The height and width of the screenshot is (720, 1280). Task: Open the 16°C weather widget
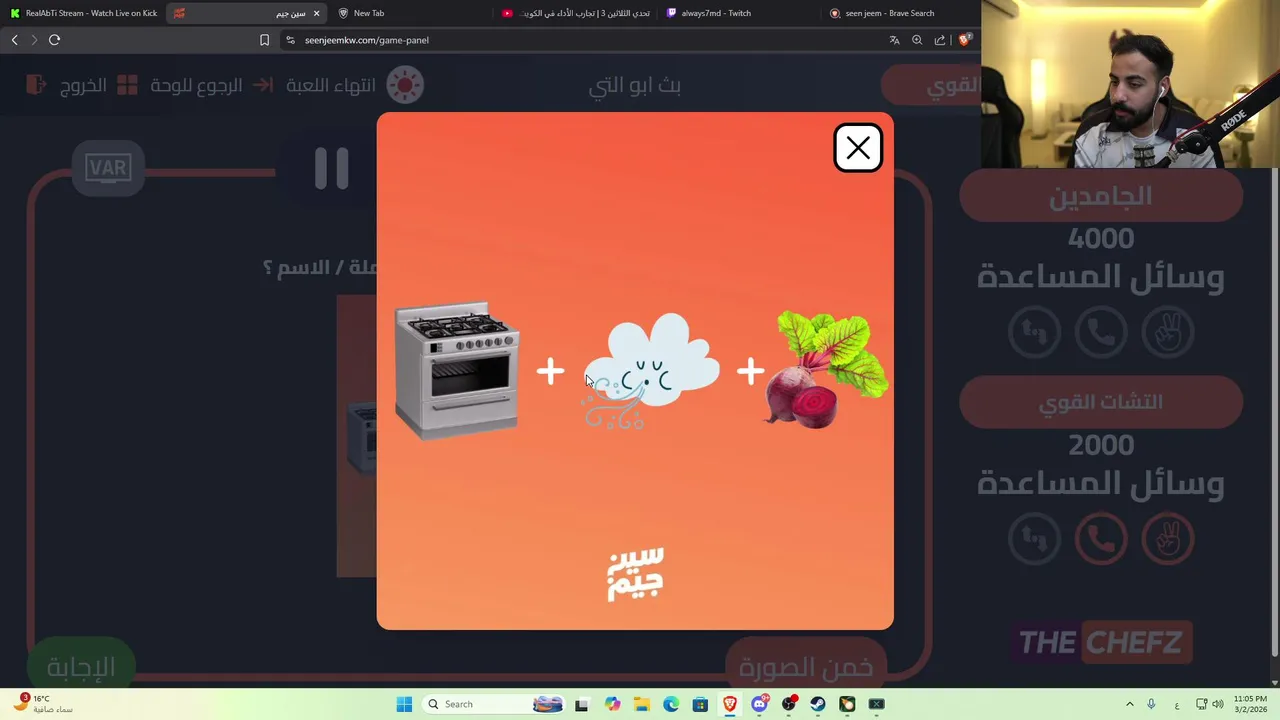click(42, 704)
